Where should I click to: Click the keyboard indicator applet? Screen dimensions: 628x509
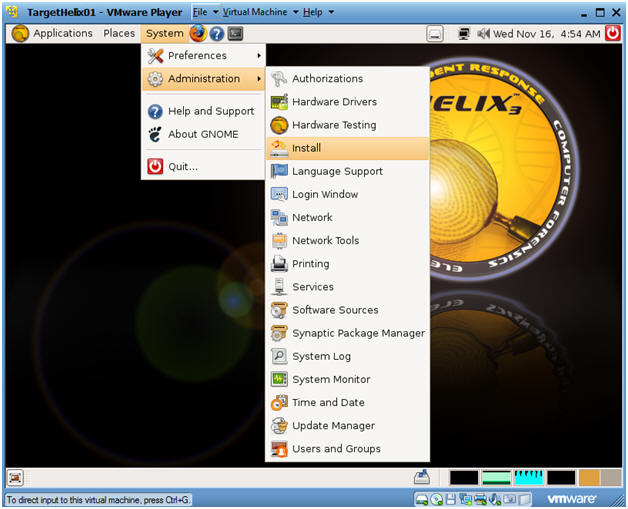[x=435, y=34]
